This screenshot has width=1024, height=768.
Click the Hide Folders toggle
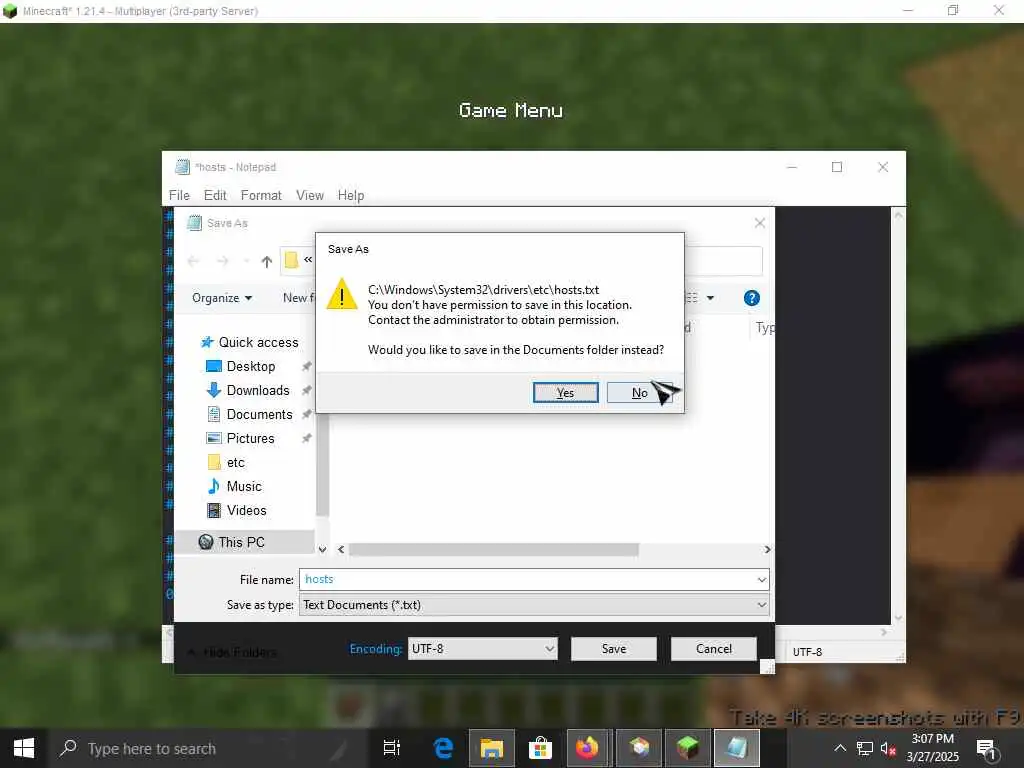tap(232, 652)
